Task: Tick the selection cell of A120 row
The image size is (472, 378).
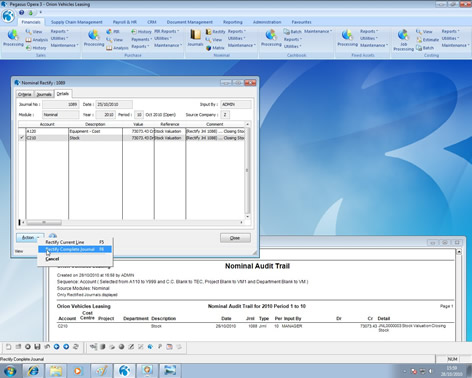Action: pyautogui.click(x=22, y=131)
